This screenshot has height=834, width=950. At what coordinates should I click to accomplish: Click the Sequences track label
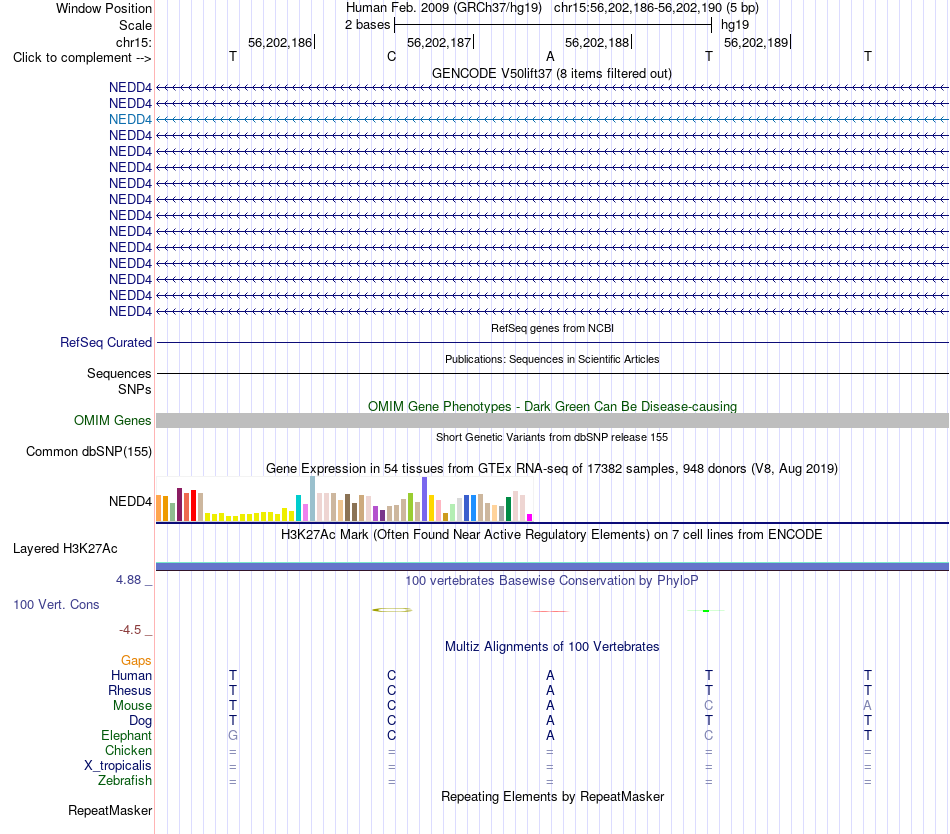pyautogui.click(x=119, y=374)
